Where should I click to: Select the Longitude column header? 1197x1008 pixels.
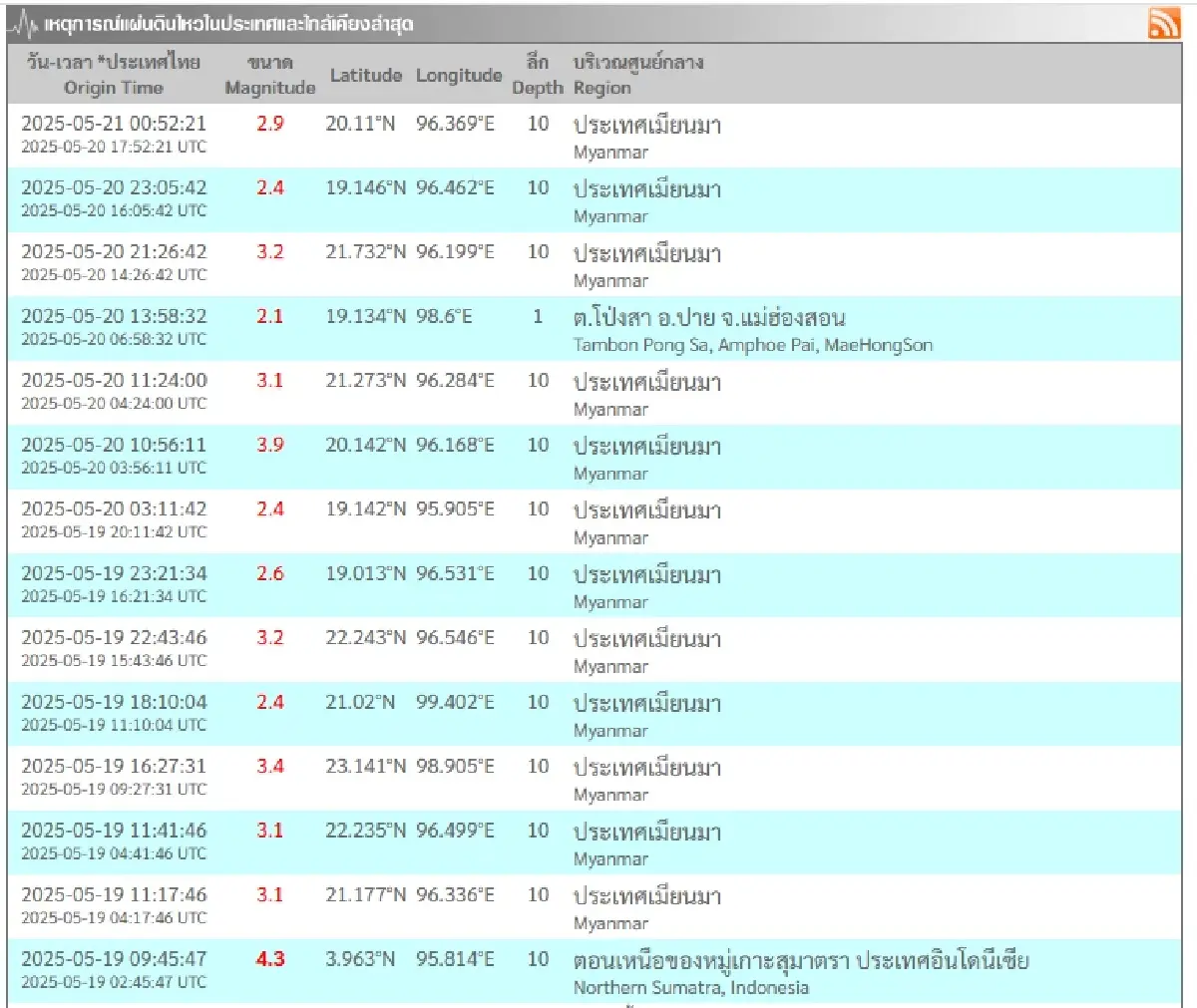tap(458, 76)
